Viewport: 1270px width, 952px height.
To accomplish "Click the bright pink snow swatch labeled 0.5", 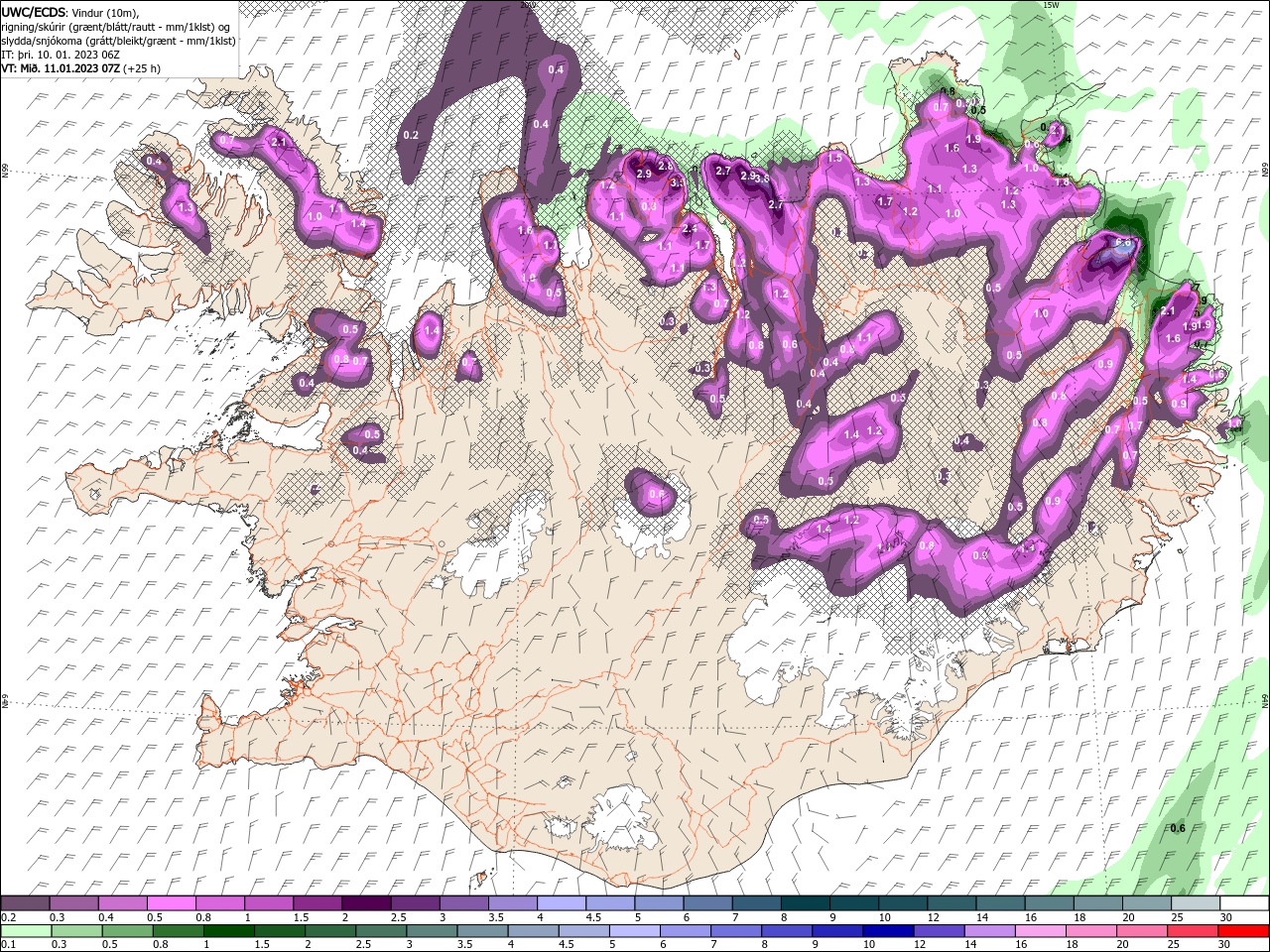I will [171, 903].
